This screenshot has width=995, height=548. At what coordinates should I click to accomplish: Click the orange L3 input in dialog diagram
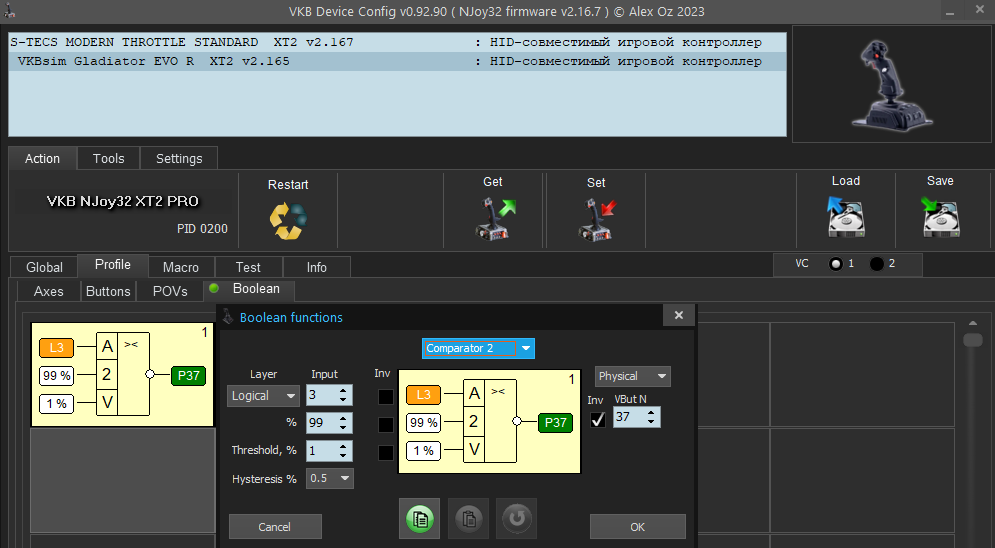tap(423, 395)
